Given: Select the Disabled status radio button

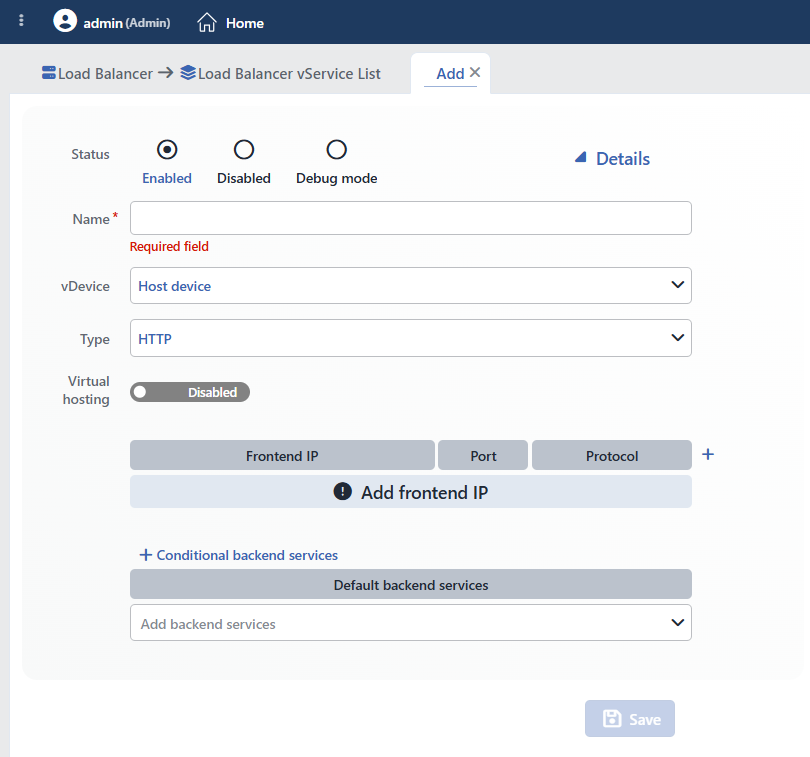Looking at the screenshot, I should [244, 150].
